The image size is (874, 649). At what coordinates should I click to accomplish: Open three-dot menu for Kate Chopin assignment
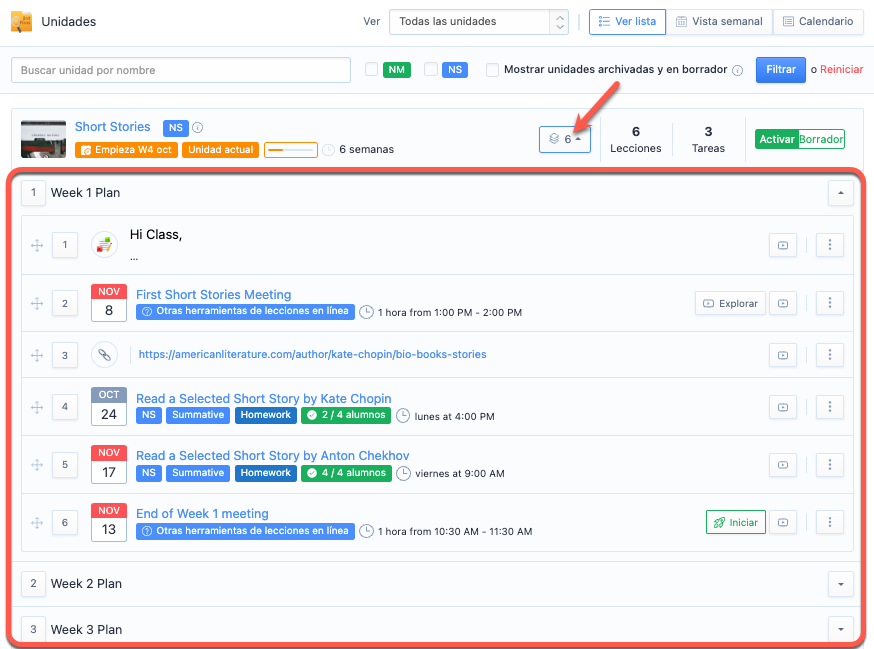pos(830,406)
